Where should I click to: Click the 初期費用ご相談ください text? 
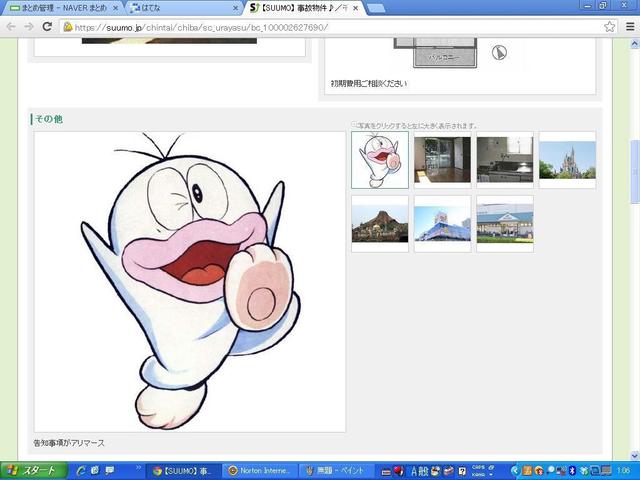click(x=369, y=84)
